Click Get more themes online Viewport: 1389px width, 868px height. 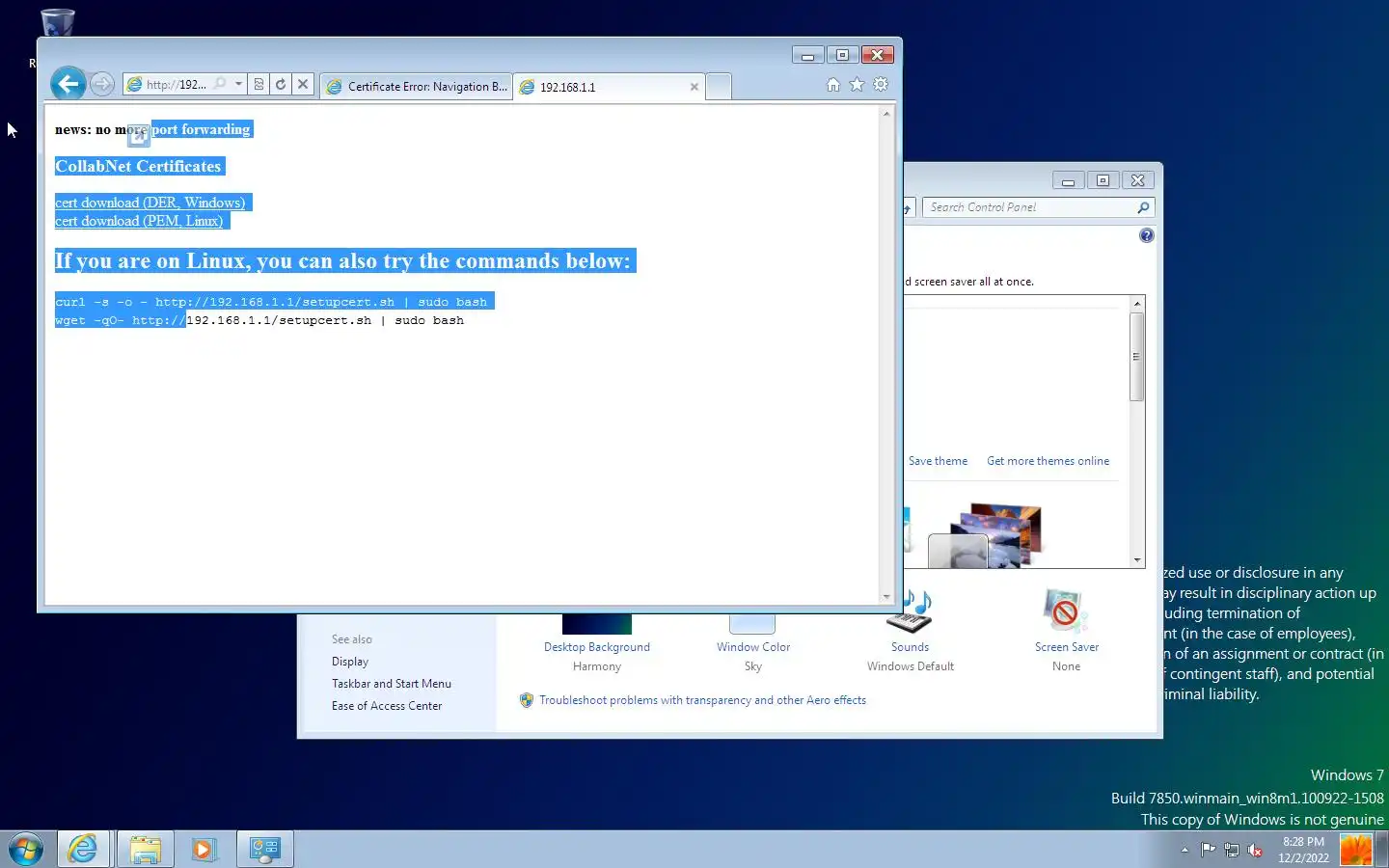[1048, 461]
